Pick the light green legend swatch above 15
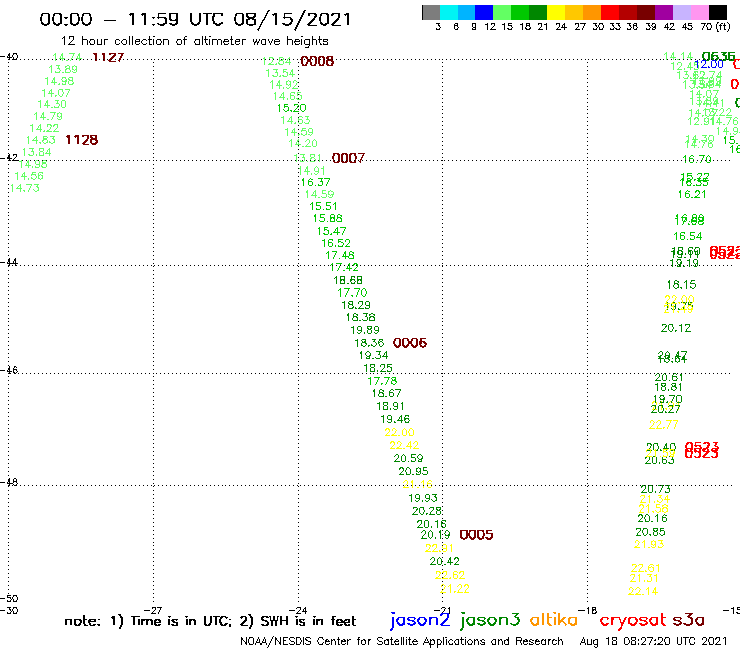The width and height of the screenshot is (740, 650). pyautogui.click(x=502, y=12)
